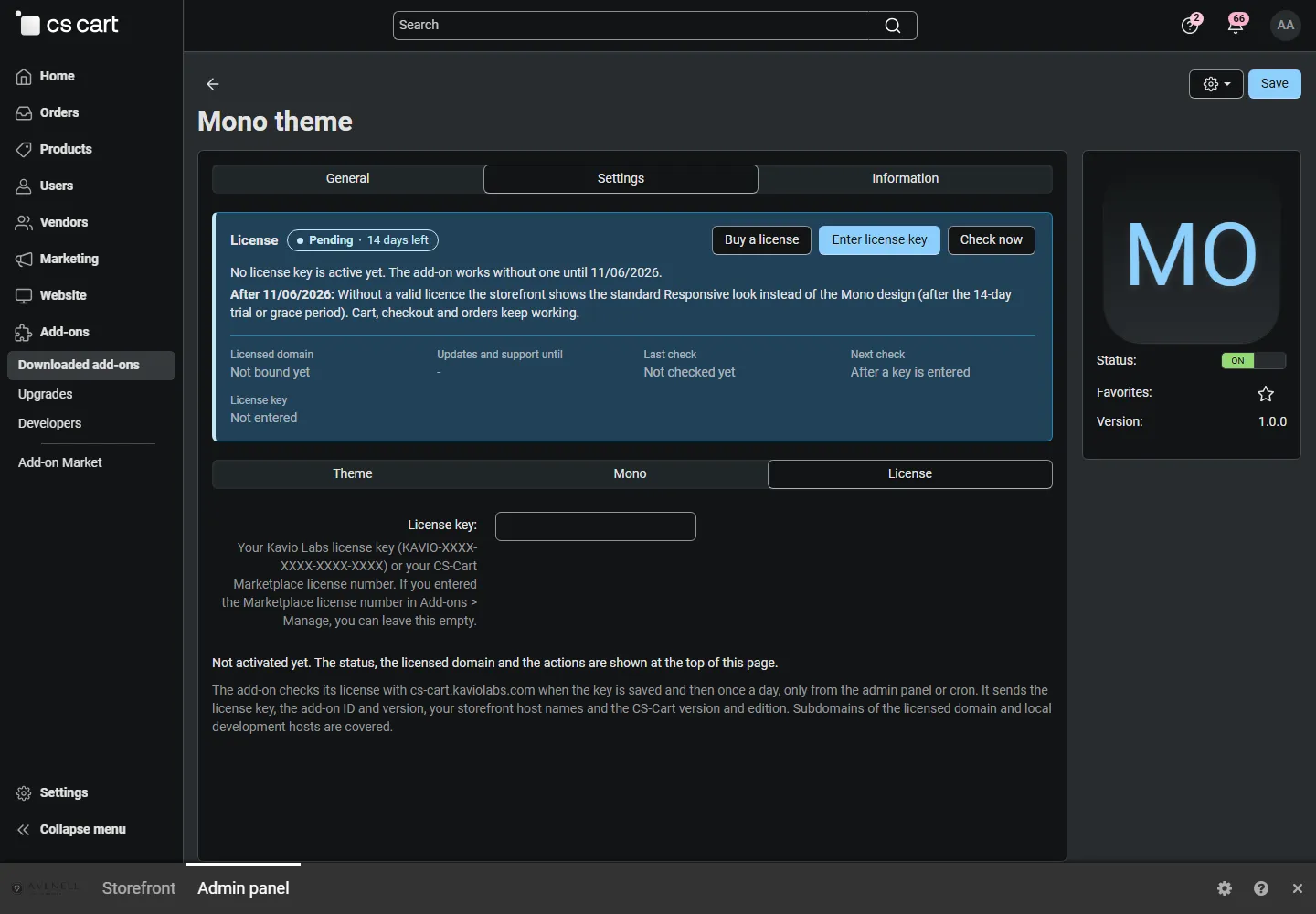1316x914 pixels.
Task: Open the Mono settings sub-tab
Action: pyautogui.click(x=630, y=474)
